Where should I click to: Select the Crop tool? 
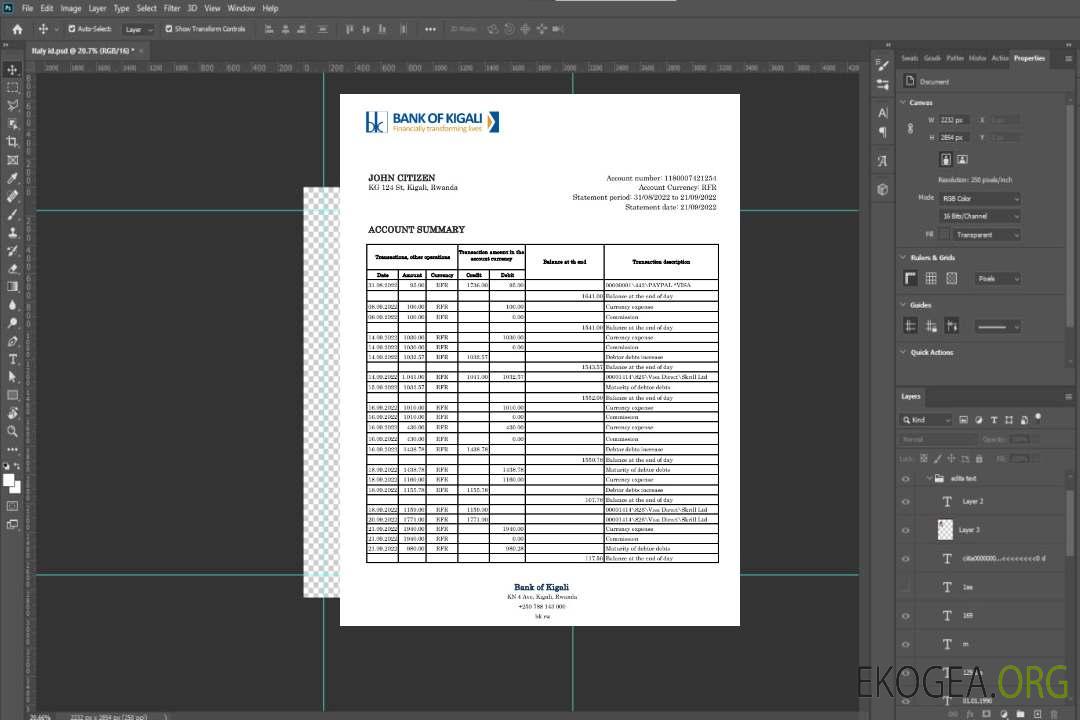click(x=13, y=142)
